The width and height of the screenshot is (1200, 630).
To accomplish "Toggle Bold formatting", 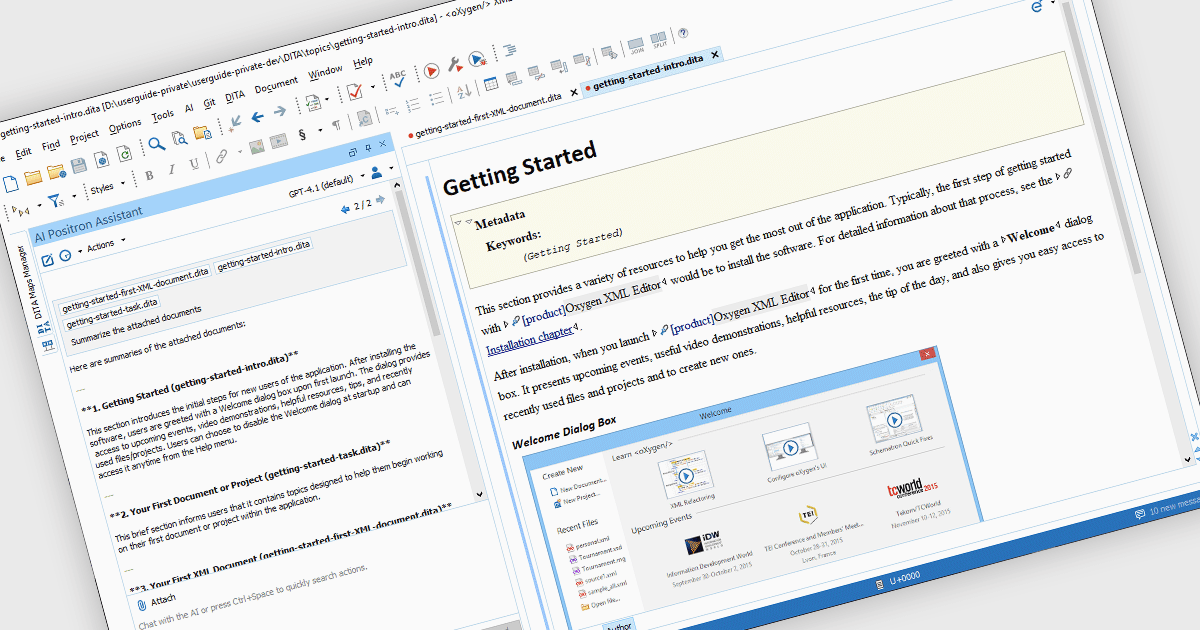I will 150,176.
